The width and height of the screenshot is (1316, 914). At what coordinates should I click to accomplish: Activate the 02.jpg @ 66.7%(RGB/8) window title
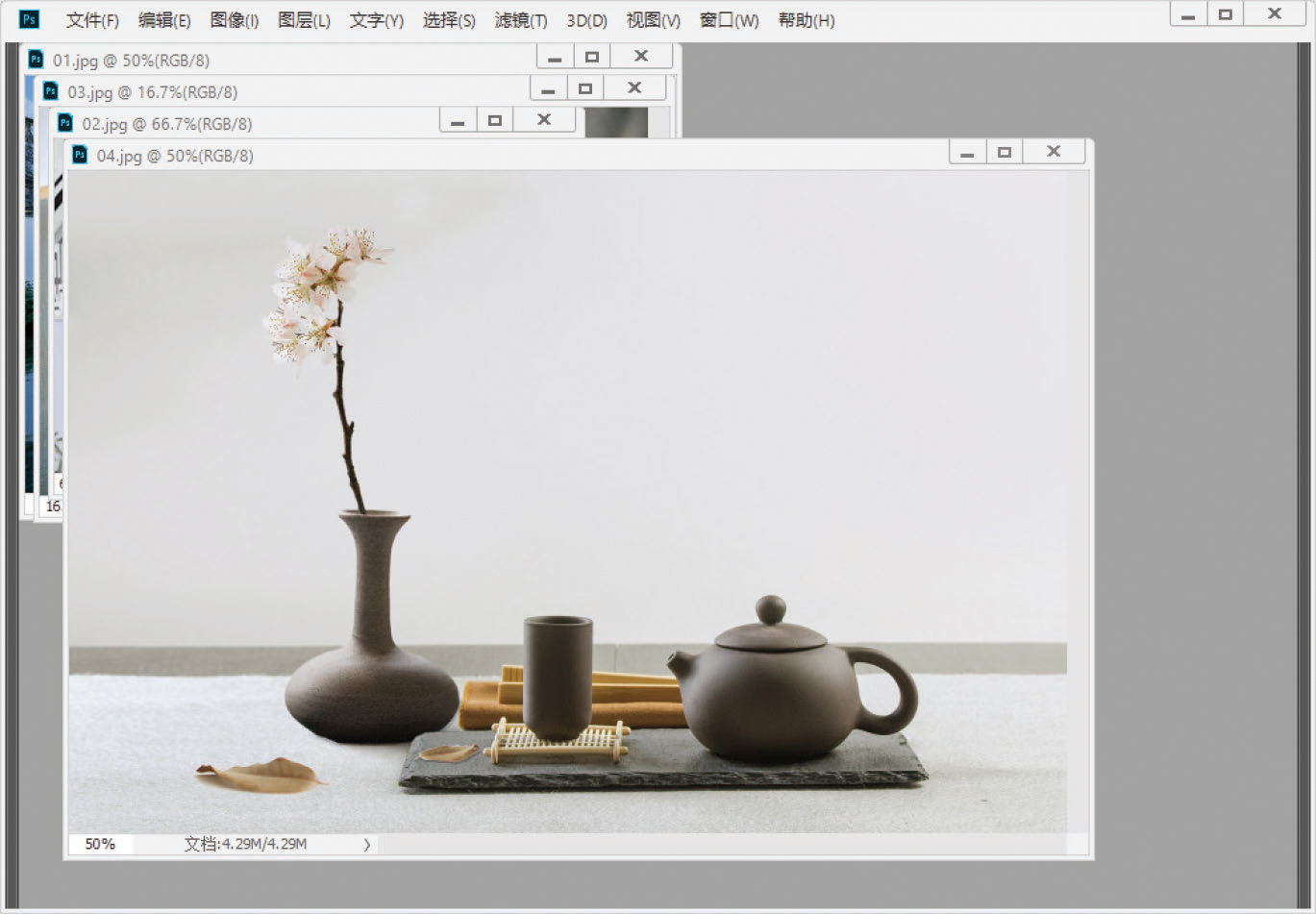click(167, 124)
